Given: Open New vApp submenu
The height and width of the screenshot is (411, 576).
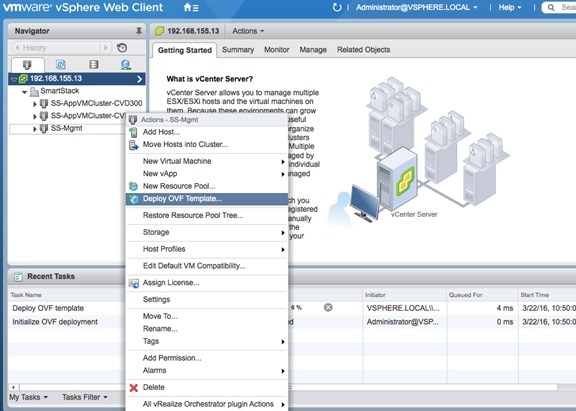Looking at the screenshot, I should (207, 174).
